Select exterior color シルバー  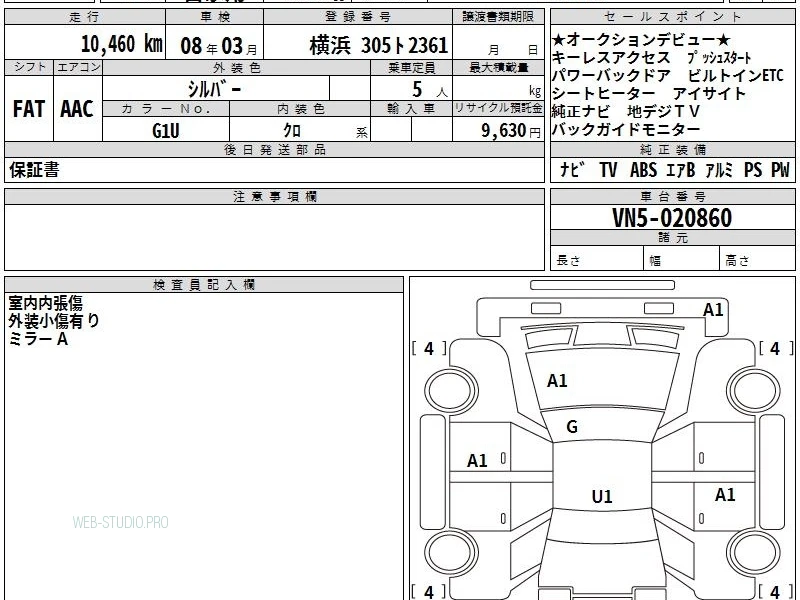tap(214, 89)
